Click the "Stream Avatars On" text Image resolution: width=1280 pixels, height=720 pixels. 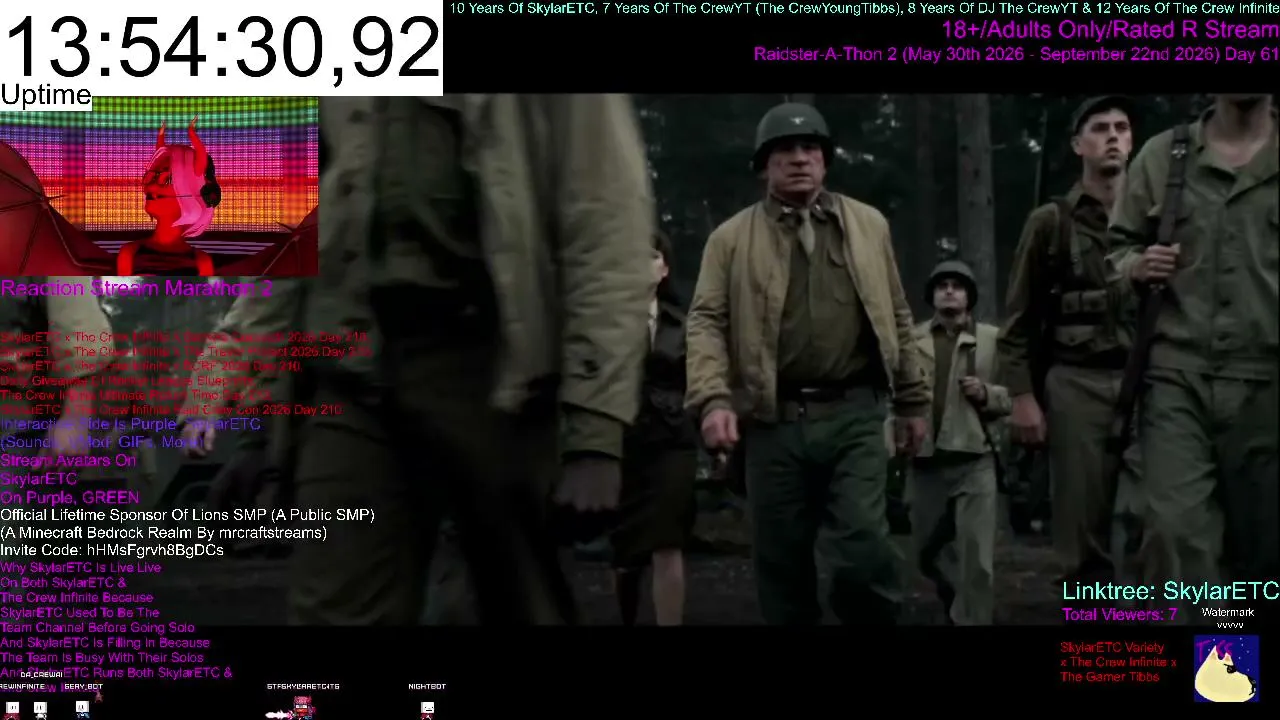pos(68,460)
